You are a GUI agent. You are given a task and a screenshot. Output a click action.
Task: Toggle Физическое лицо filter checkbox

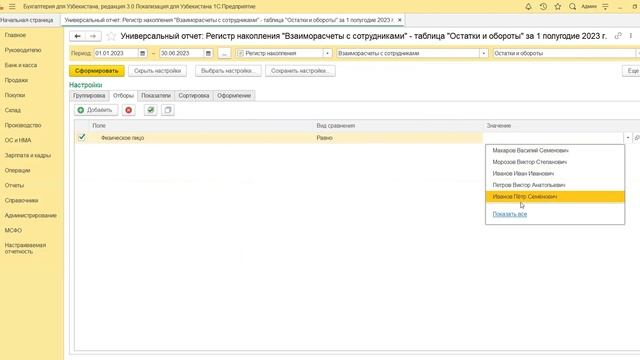[82, 137]
